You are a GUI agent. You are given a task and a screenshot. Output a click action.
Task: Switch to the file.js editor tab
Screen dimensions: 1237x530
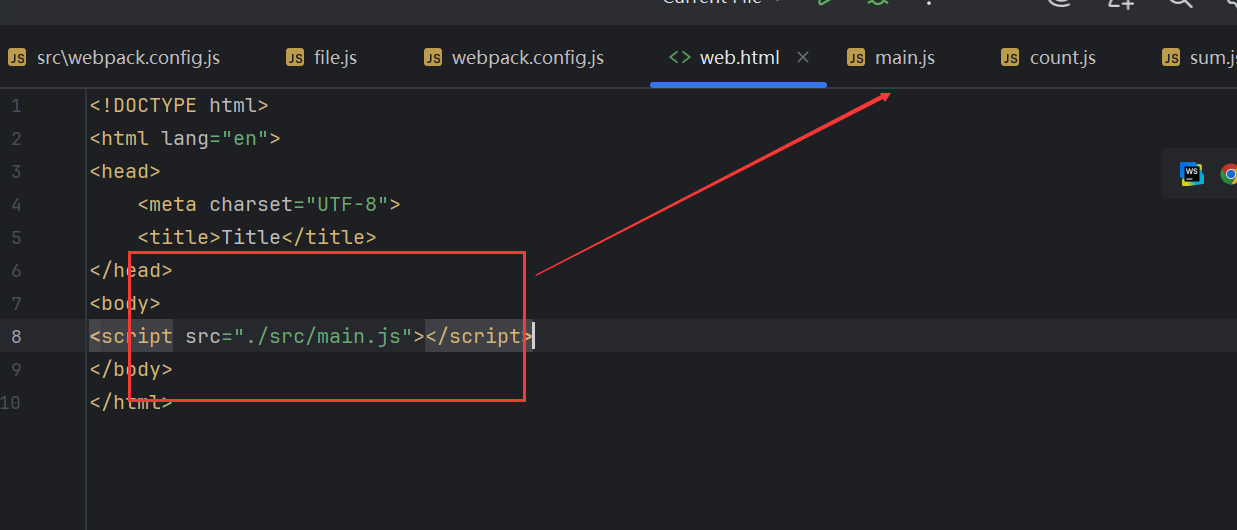(x=322, y=57)
